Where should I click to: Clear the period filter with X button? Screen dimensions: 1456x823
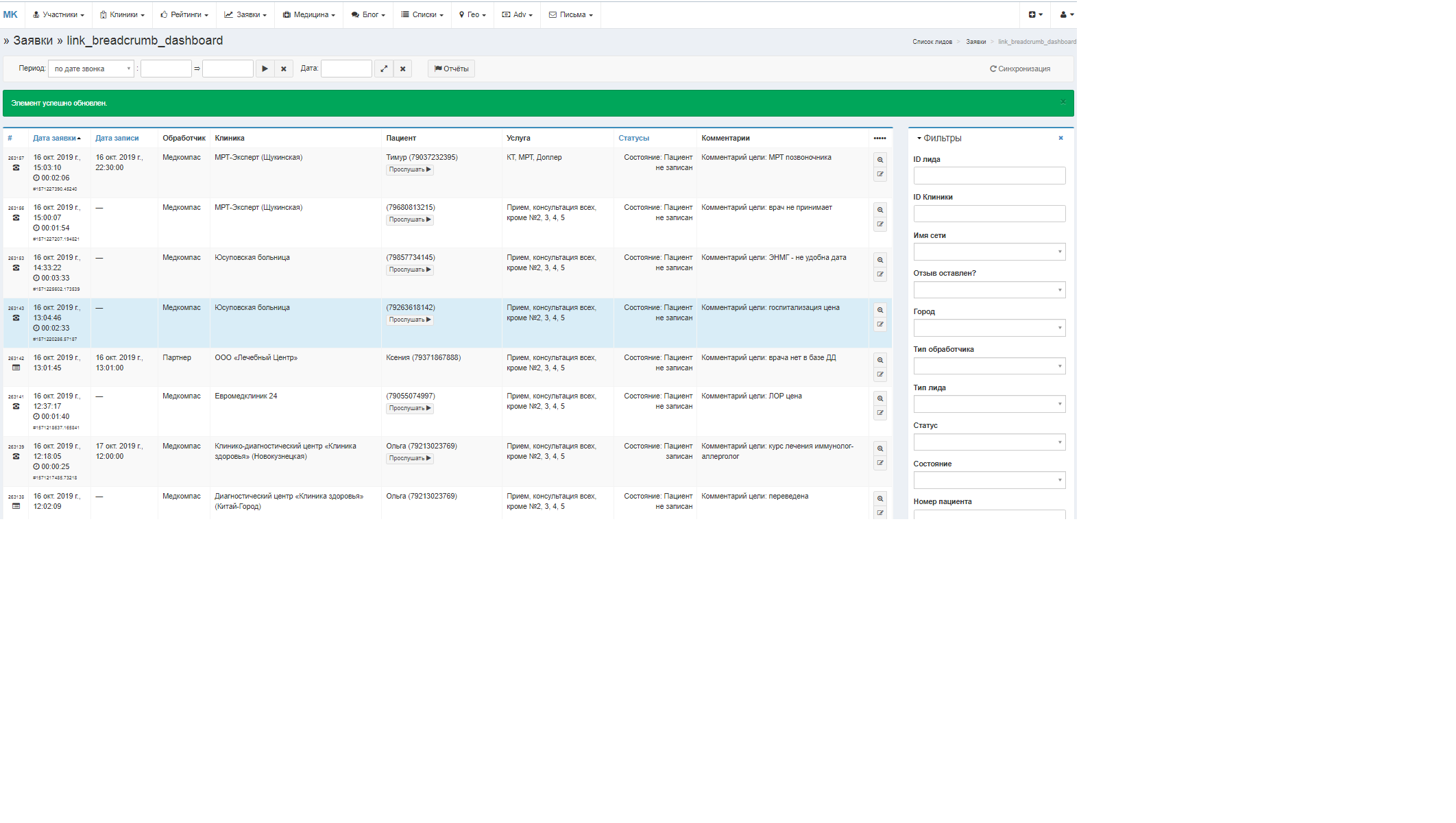click(x=284, y=69)
